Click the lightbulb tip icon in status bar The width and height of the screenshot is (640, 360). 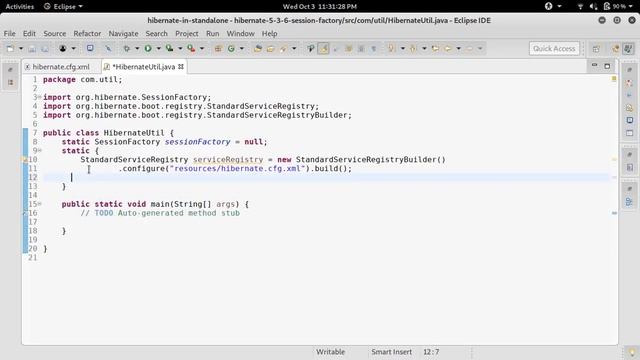point(631,352)
